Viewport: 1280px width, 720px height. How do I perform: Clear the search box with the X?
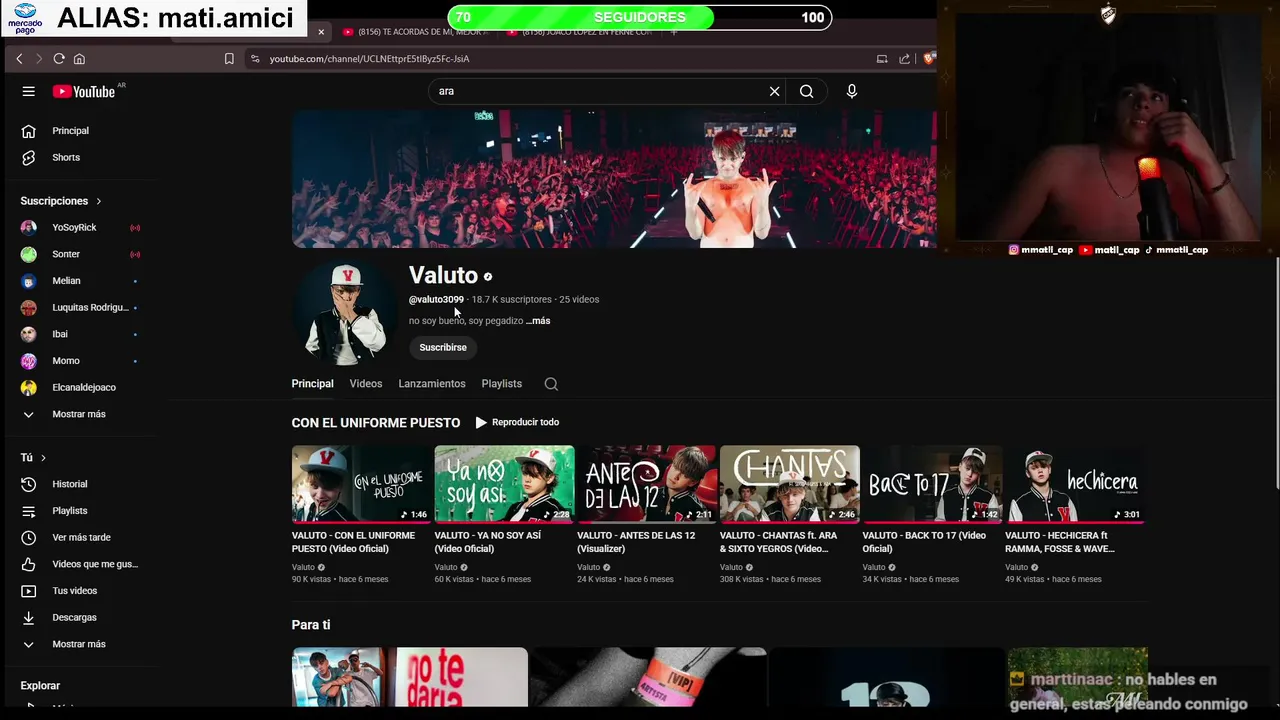point(774,91)
